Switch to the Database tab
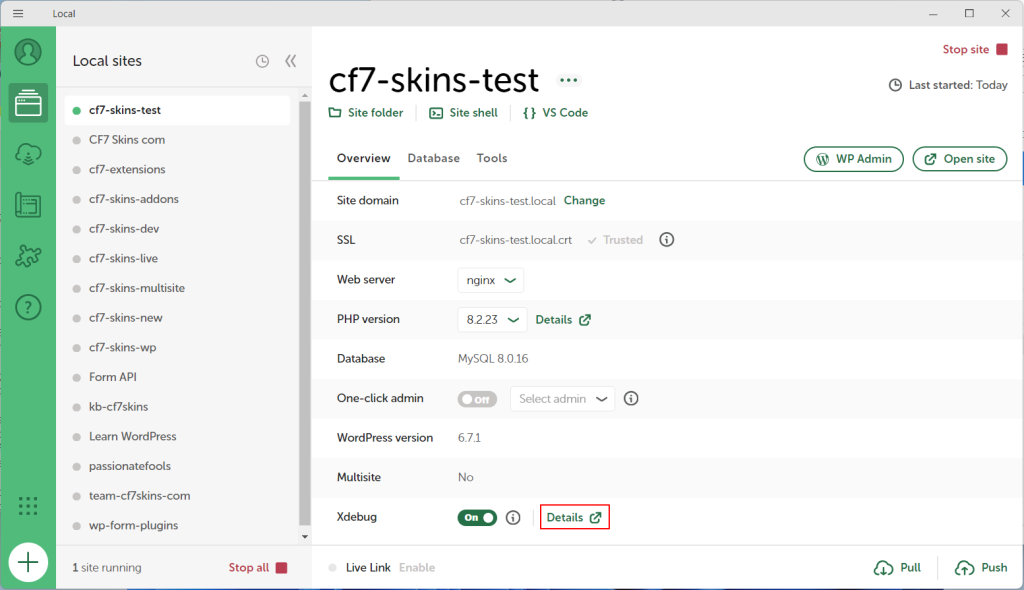1024x590 pixels. tap(433, 158)
